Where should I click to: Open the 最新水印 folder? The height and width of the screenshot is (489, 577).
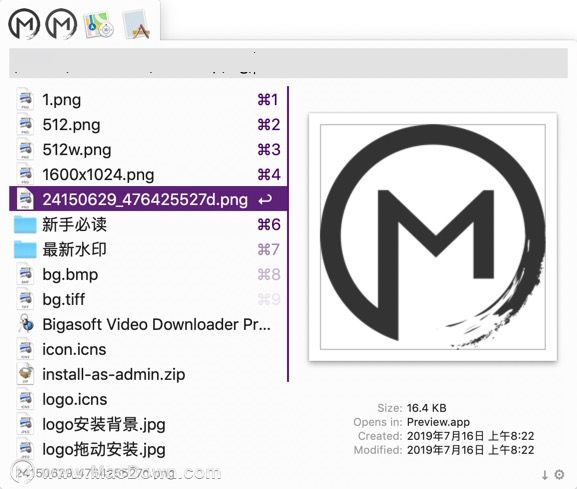[x=148, y=249]
